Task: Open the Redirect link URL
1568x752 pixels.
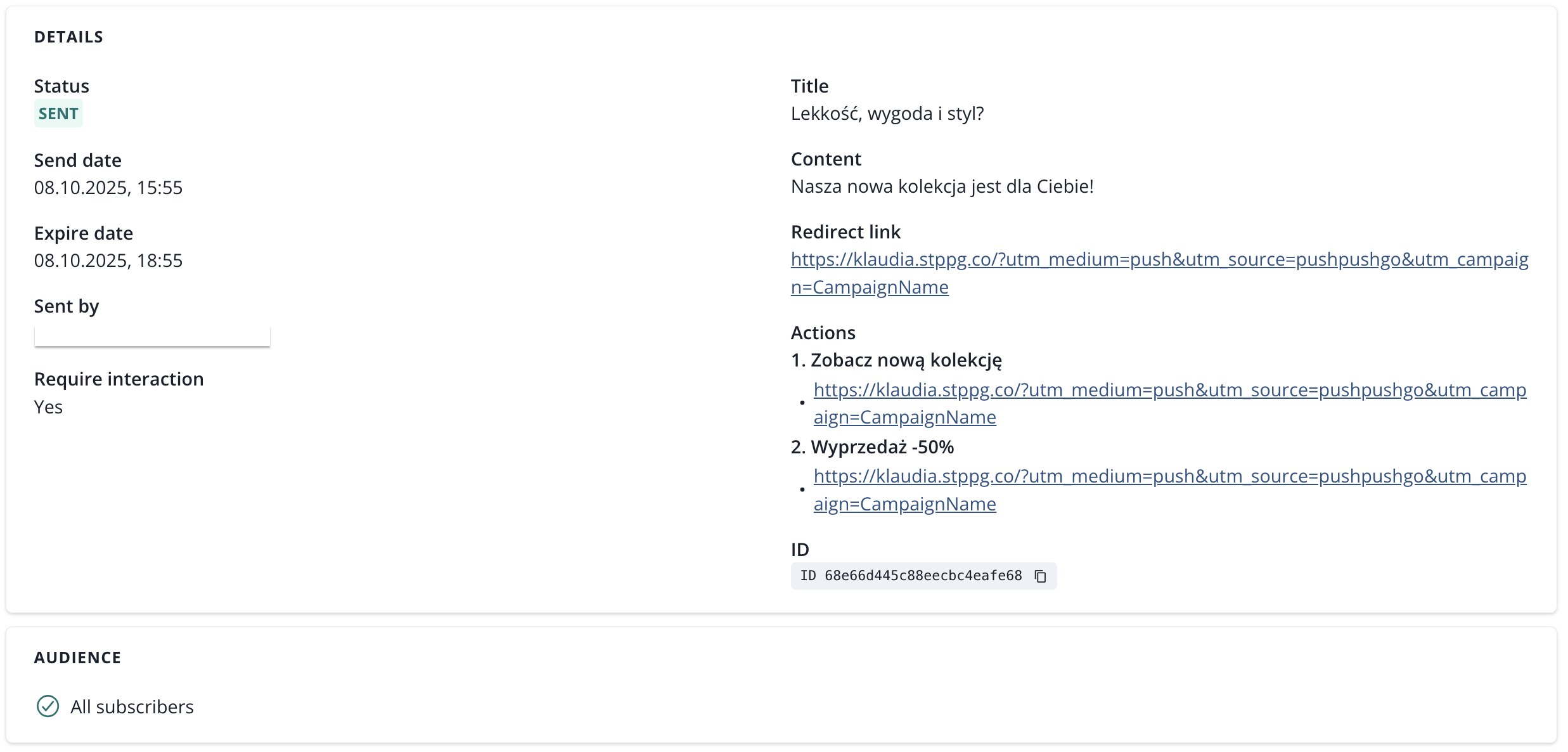Action: 1159,260
